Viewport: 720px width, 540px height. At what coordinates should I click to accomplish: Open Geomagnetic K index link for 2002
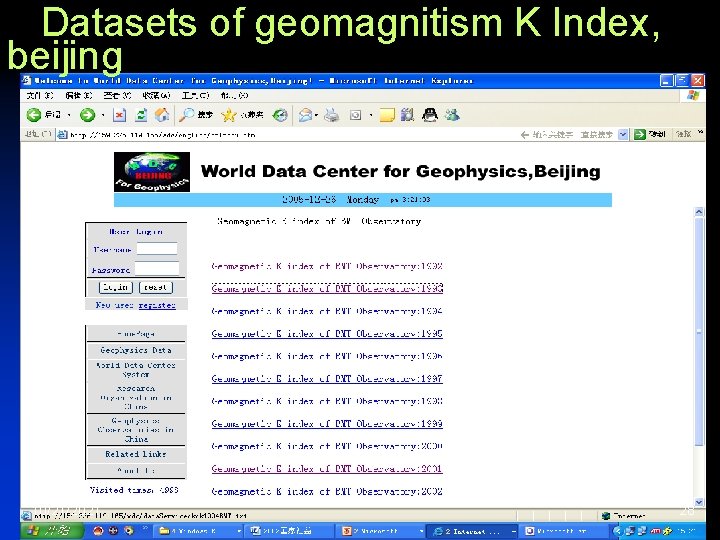click(x=327, y=491)
